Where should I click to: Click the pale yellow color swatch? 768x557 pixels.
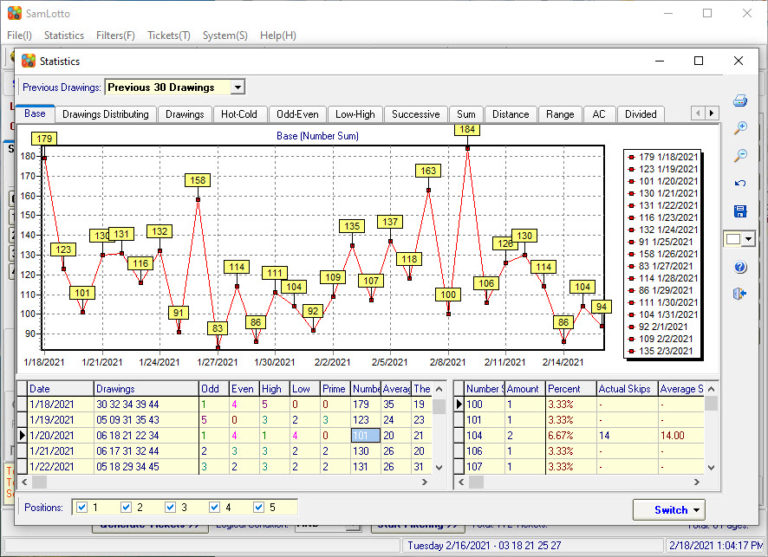click(733, 240)
